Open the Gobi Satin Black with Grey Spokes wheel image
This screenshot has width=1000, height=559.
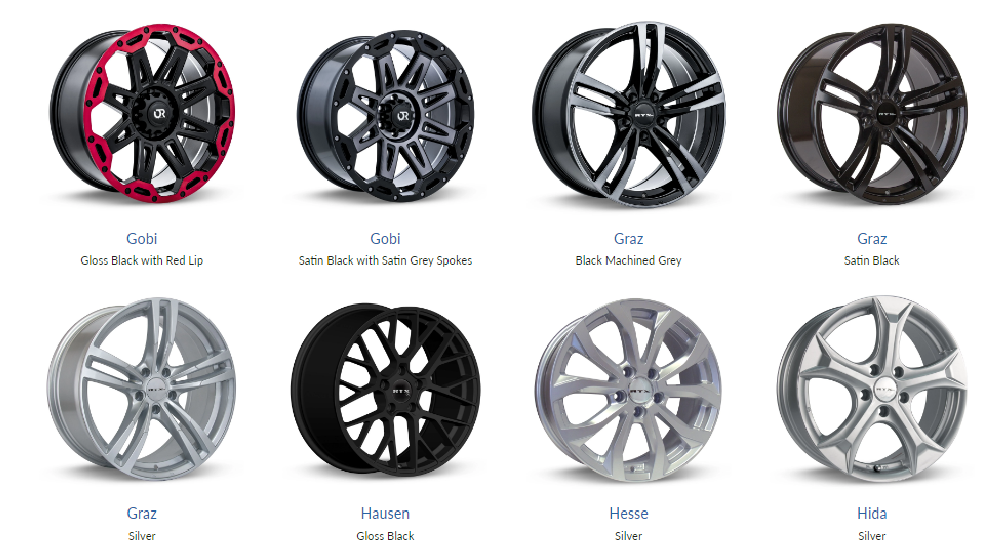coord(386,115)
